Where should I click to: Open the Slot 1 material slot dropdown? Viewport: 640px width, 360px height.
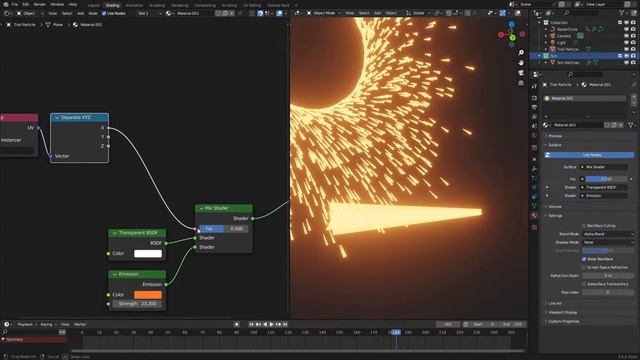click(x=149, y=13)
